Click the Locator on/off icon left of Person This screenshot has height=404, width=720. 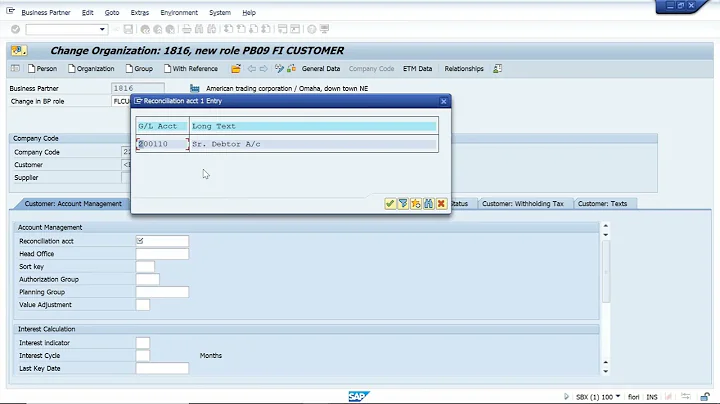[15, 68]
